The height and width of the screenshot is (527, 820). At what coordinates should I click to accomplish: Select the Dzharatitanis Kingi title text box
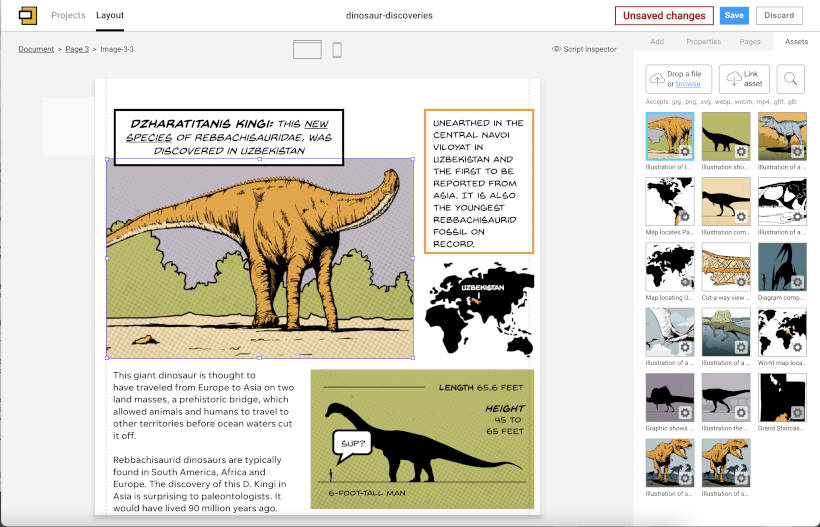point(229,137)
